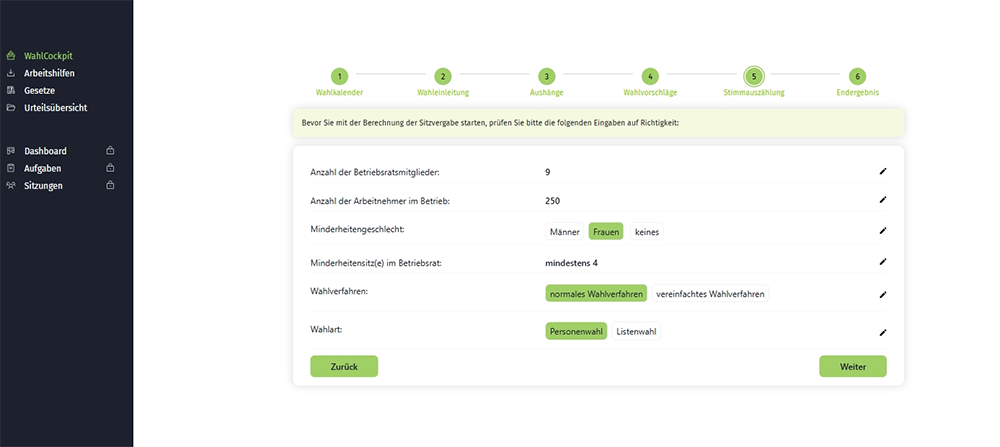The image size is (1000, 447).
Task: Open Arbeitshilfen in the sidebar
Action: [49, 73]
